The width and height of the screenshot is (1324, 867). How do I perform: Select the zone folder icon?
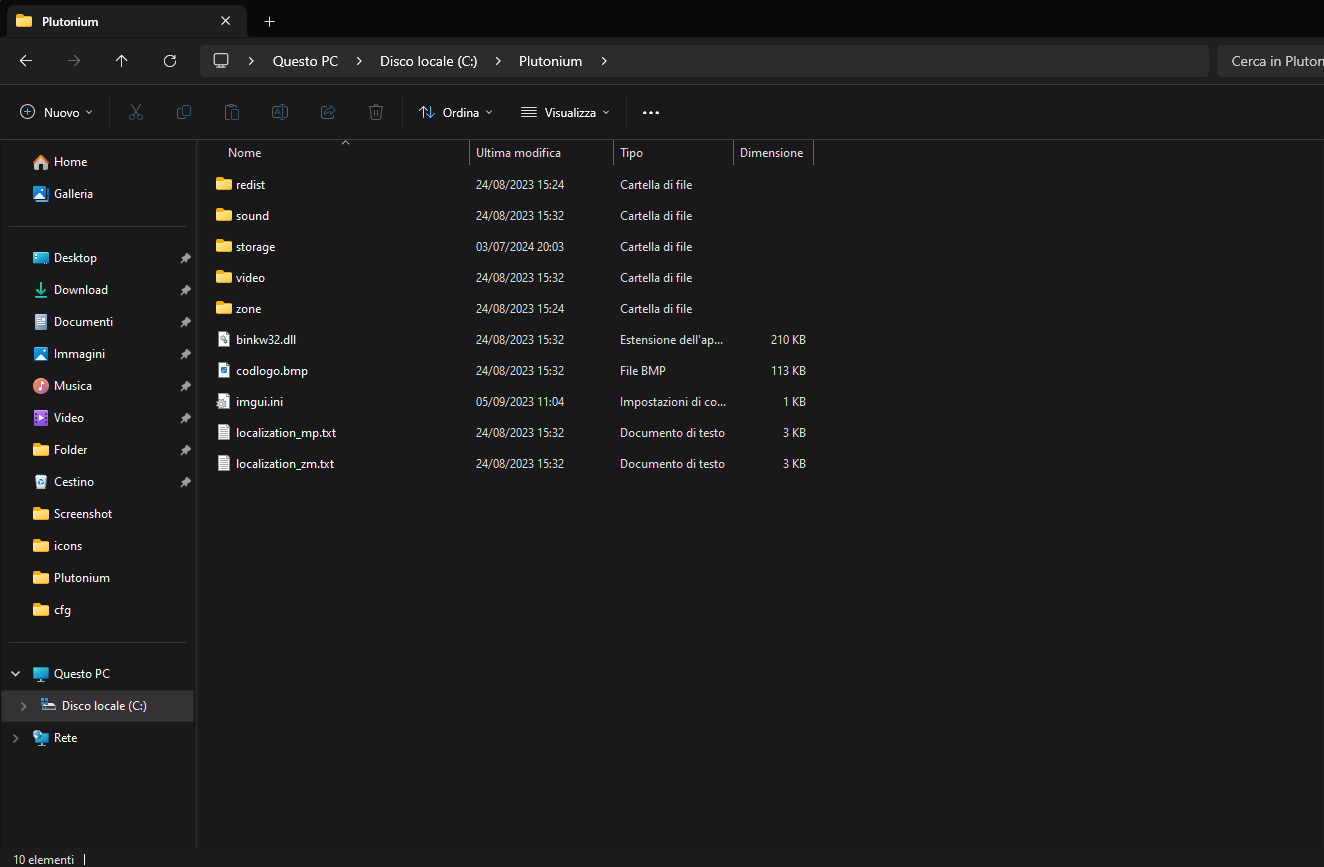(224, 309)
